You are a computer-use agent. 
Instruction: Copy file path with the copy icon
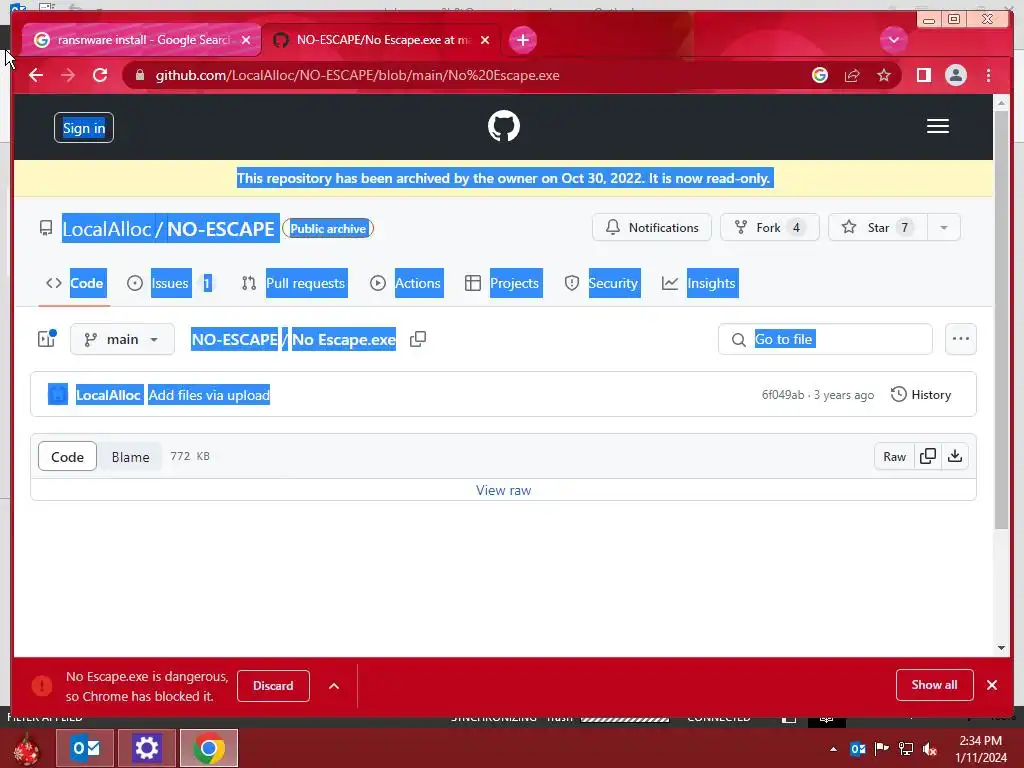click(x=418, y=339)
